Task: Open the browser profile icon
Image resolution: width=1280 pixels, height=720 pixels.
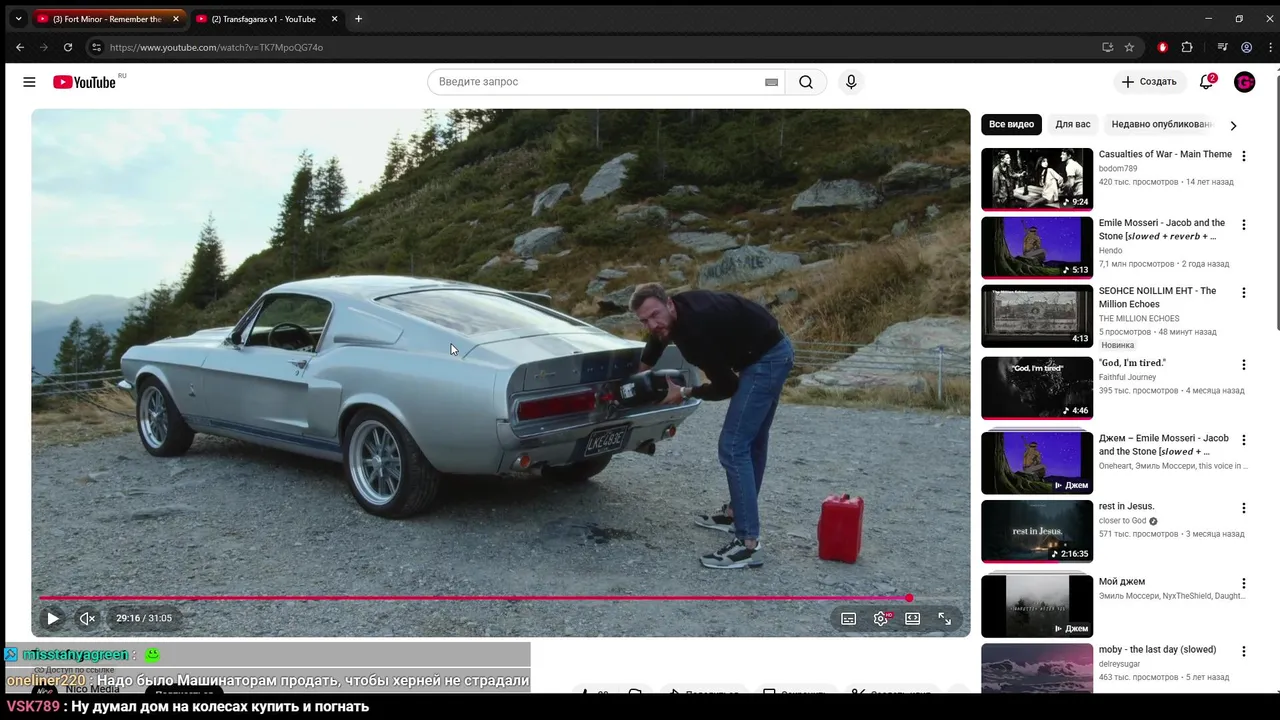Action: pos(1246,47)
